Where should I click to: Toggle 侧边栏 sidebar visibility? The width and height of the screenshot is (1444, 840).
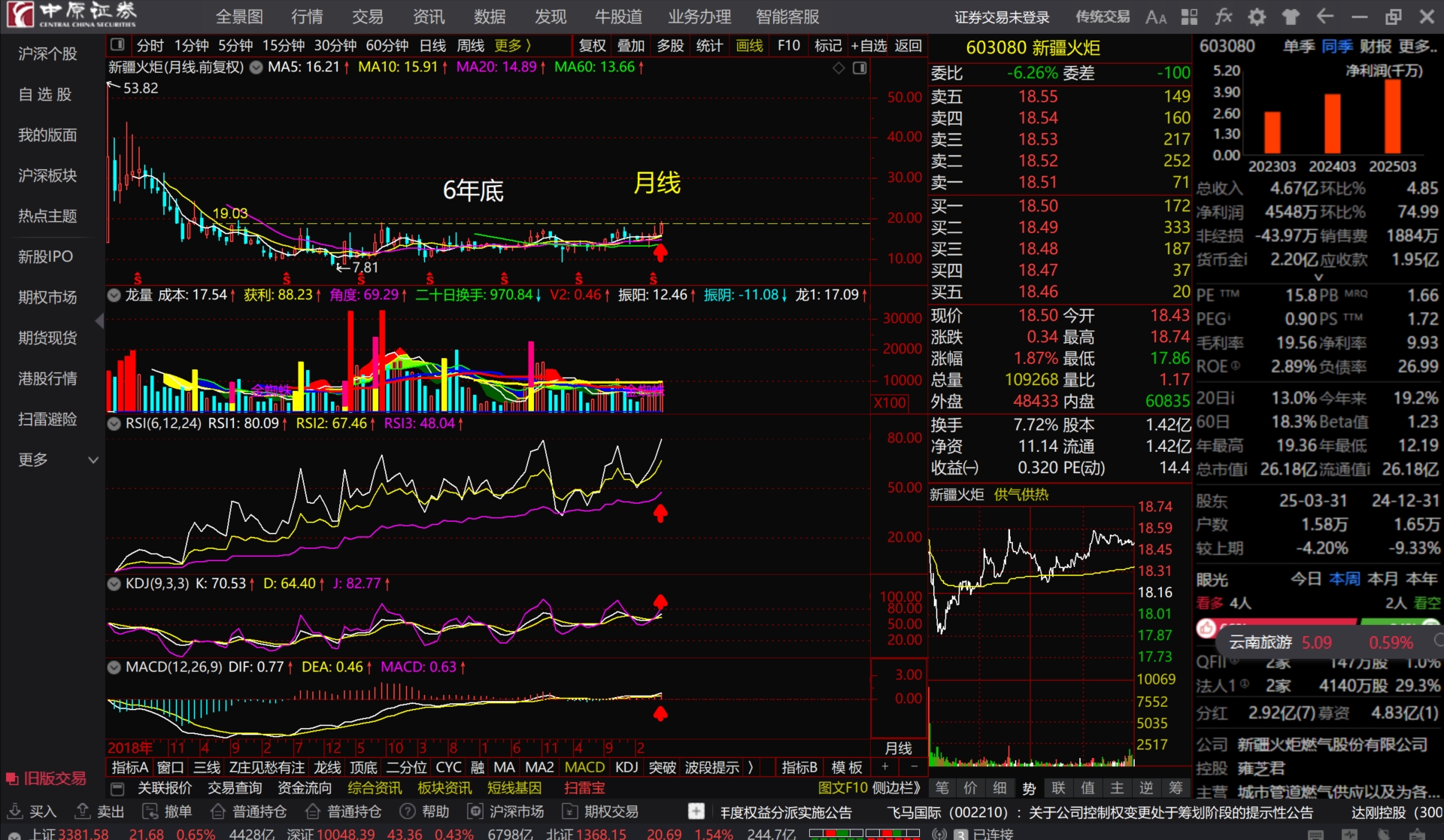tap(895, 788)
